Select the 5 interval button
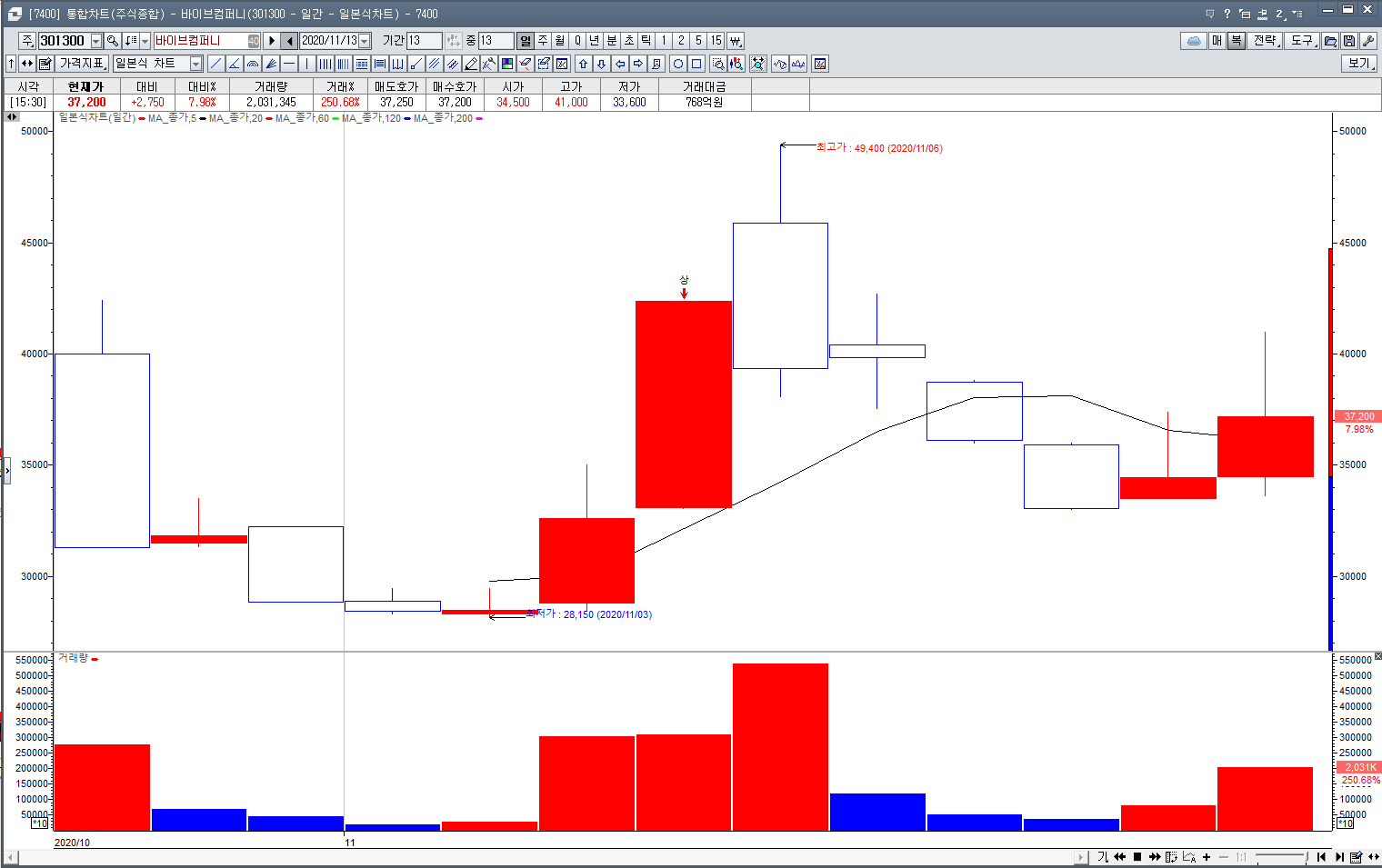The image size is (1382, 868). coord(698,41)
